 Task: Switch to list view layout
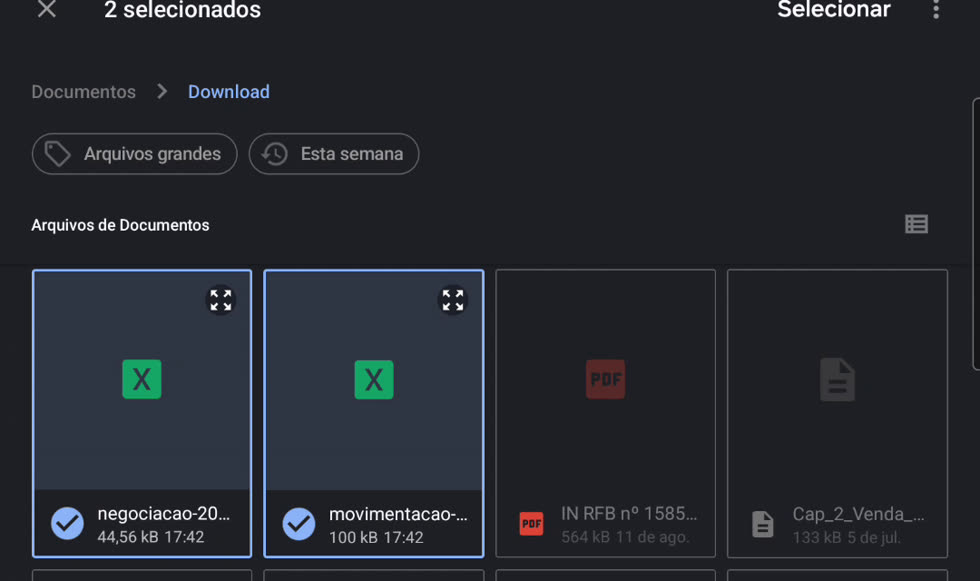tap(916, 224)
